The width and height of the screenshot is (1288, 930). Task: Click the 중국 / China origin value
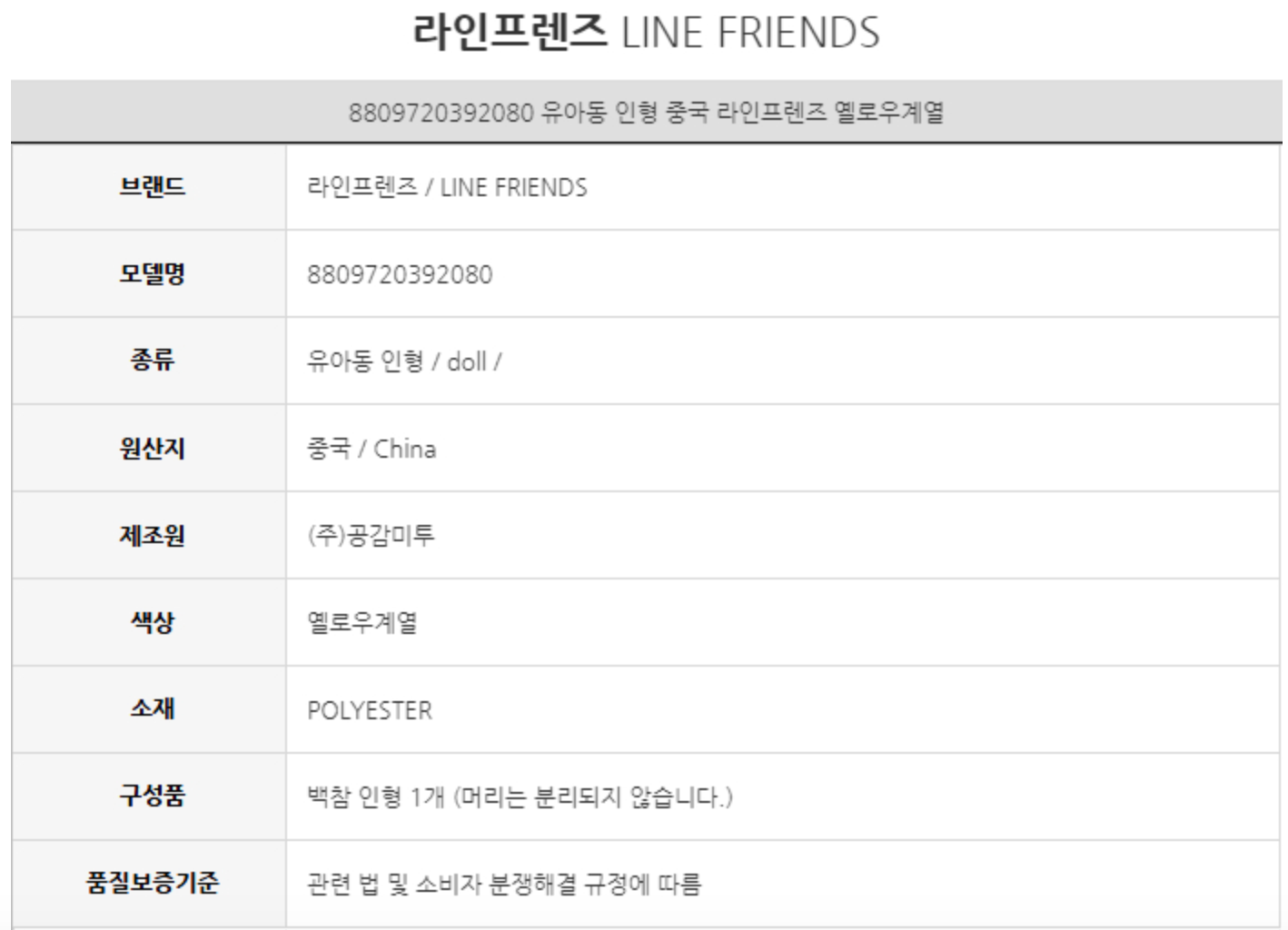pyautogui.click(x=372, y=449)
